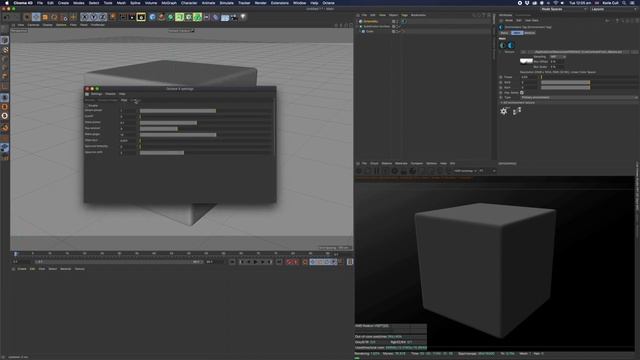
Task: Click Mode in Attributes manager header
Action: point(509,20)
